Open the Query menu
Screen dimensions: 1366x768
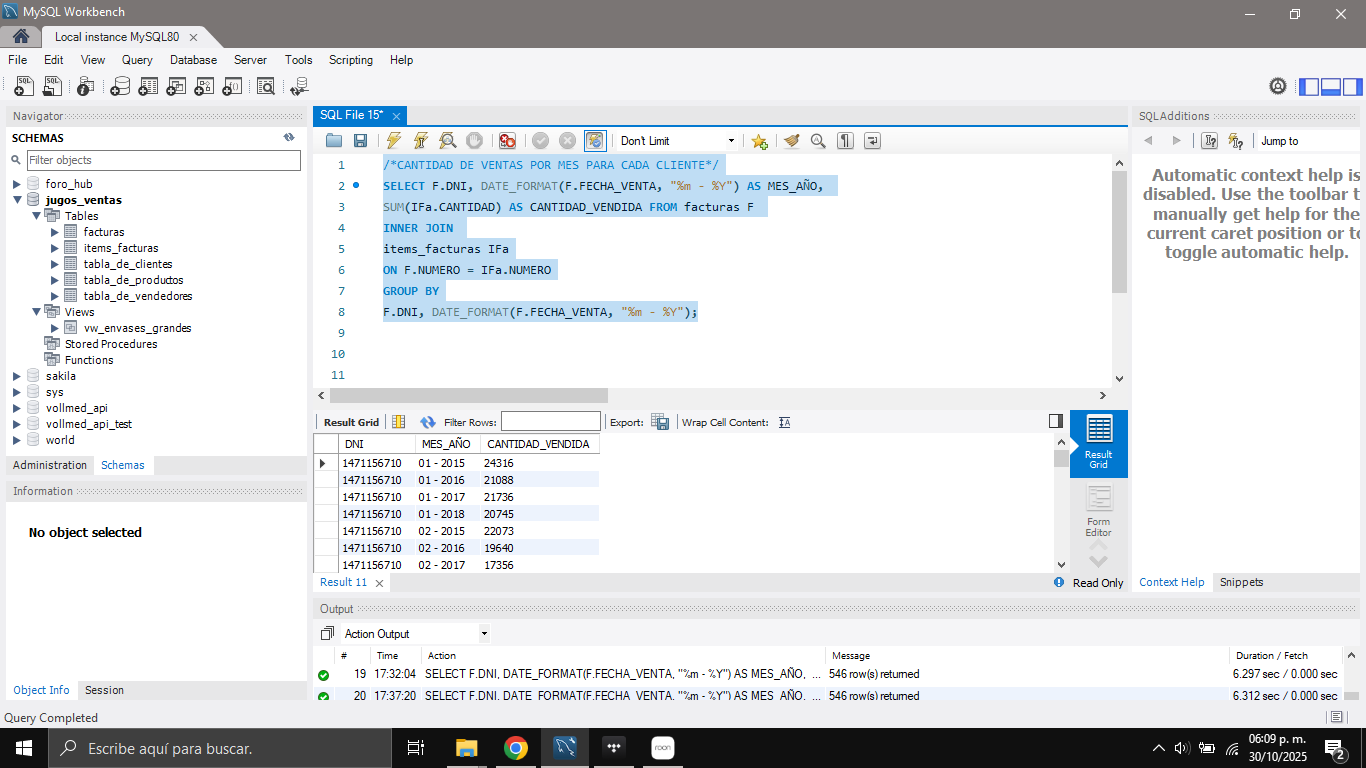[137, 60]
